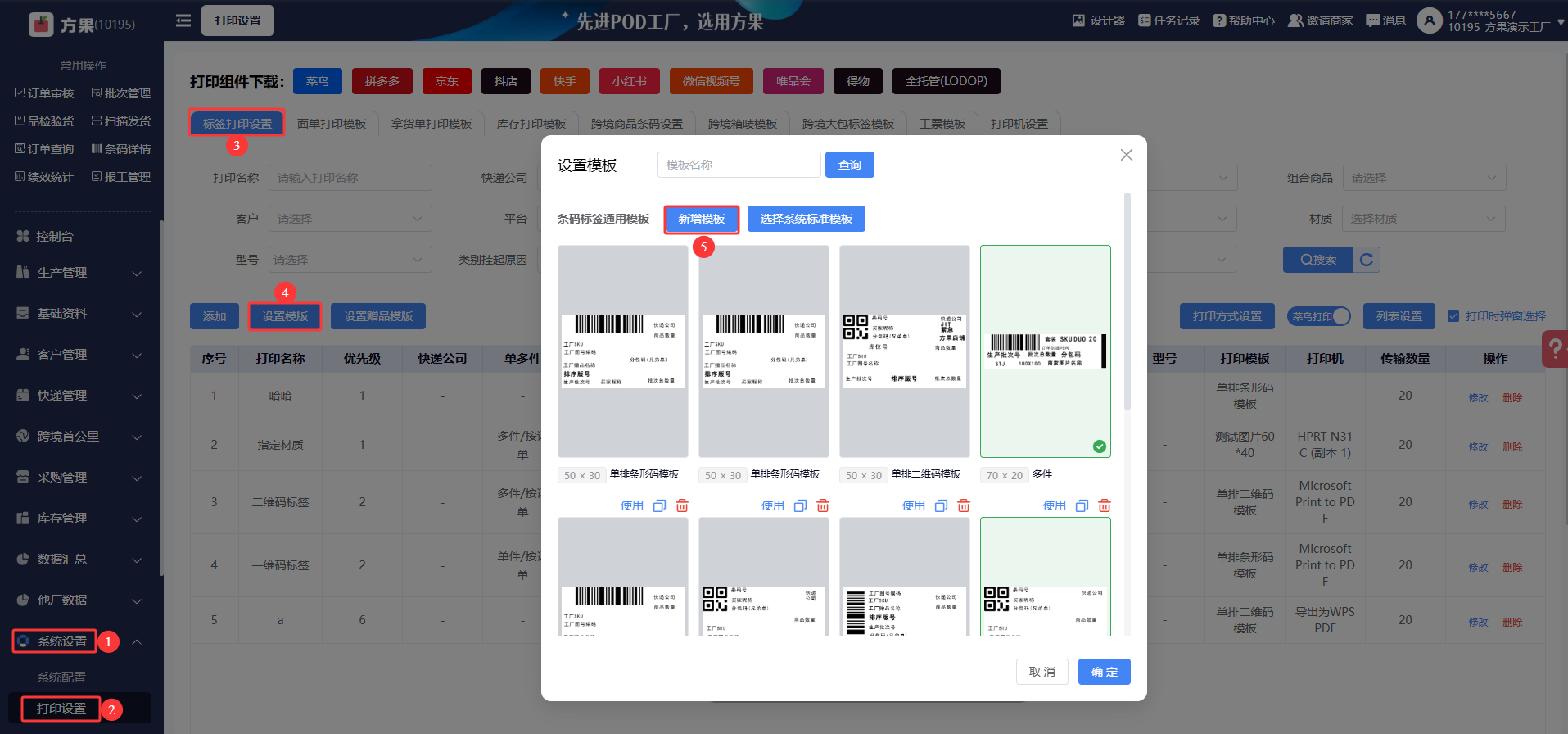Open the 订单审核 shortcut in sidebar

coord(44,93)
